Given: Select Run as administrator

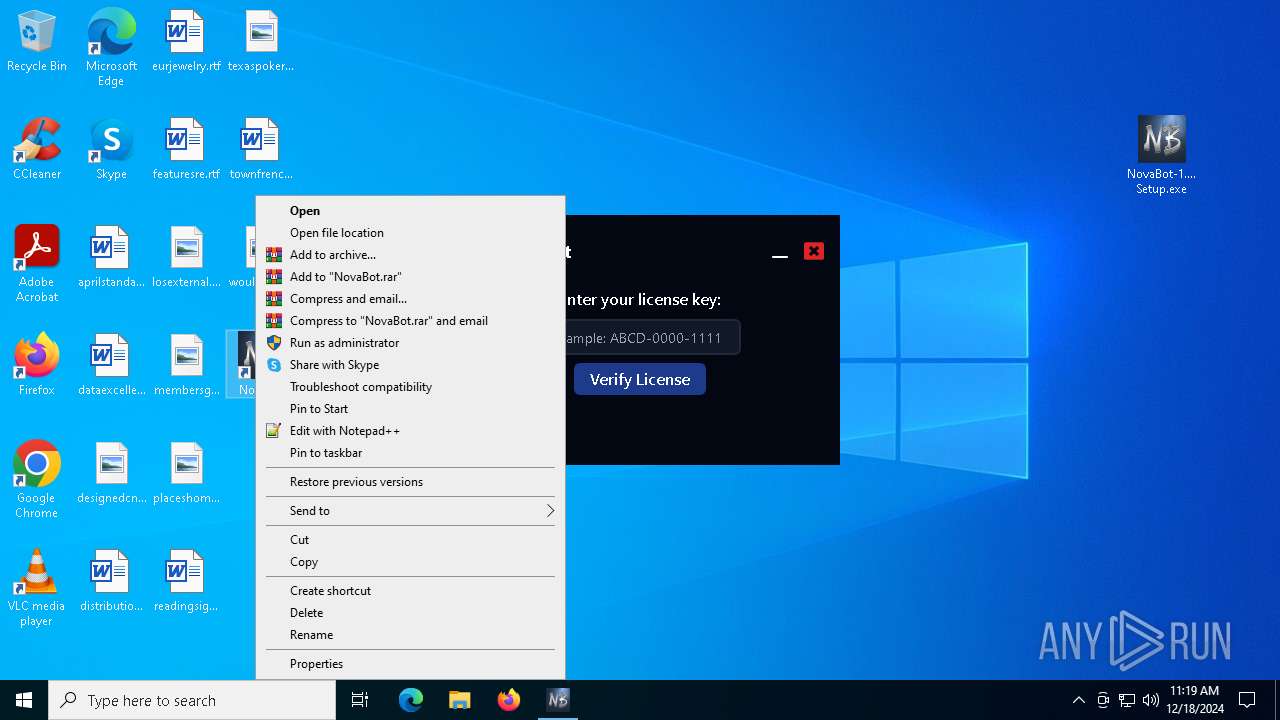Looking at the screenshot, I should pyautogui.click(x=410, y=343).
